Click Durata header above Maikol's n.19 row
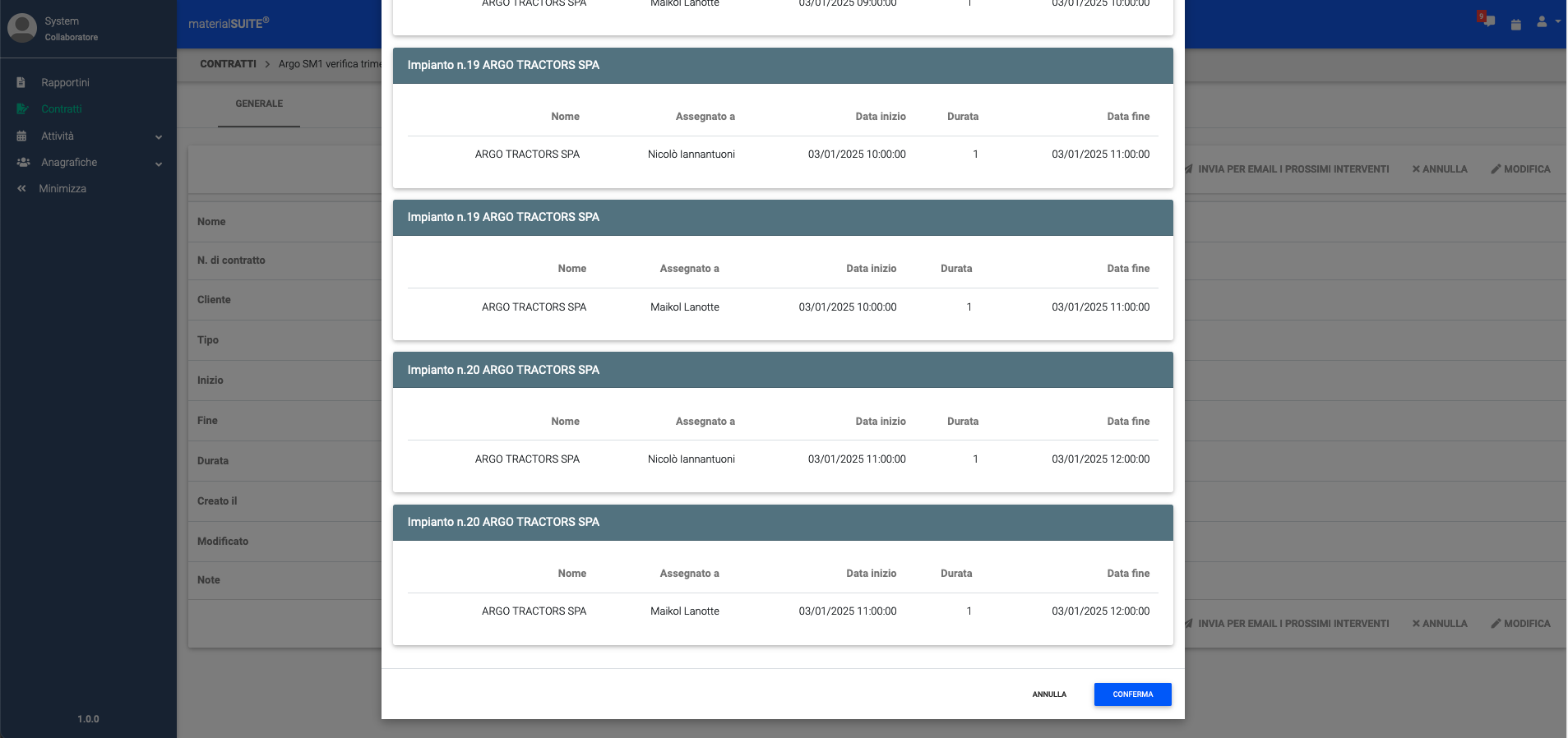1568x738 pixels. tap(956, 269)
